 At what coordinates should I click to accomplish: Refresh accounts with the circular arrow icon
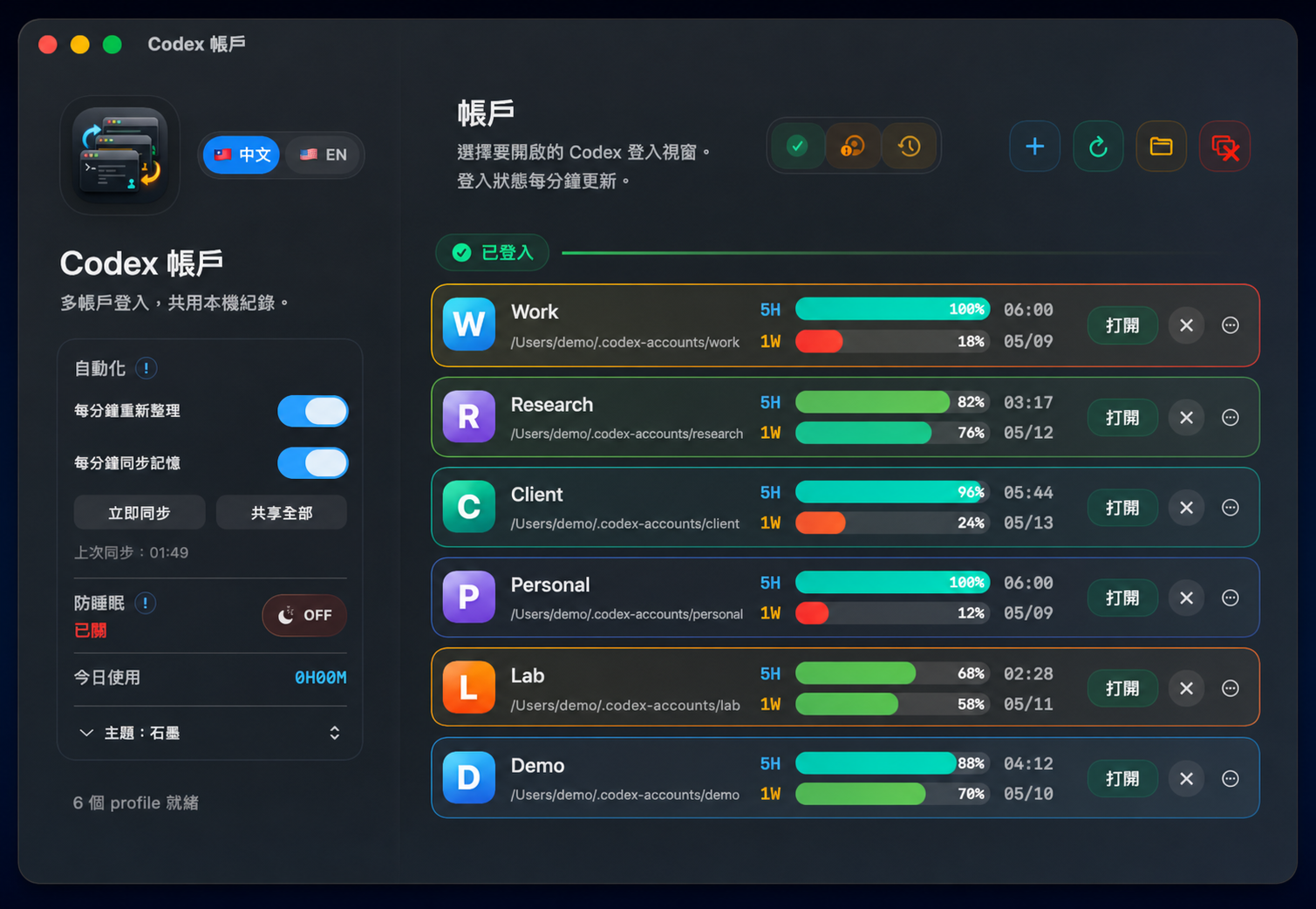click(x=1098, y=146)
